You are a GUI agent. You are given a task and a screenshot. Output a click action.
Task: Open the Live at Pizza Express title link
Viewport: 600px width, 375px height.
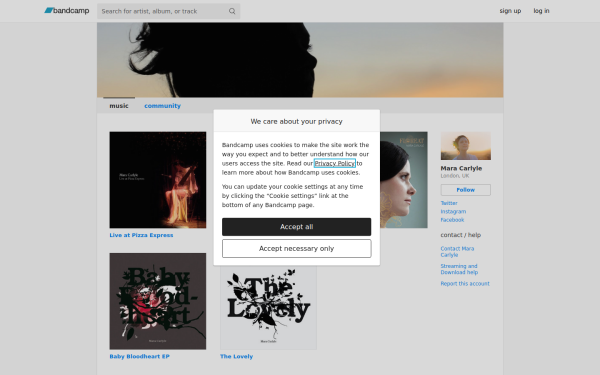click(141, 235)
